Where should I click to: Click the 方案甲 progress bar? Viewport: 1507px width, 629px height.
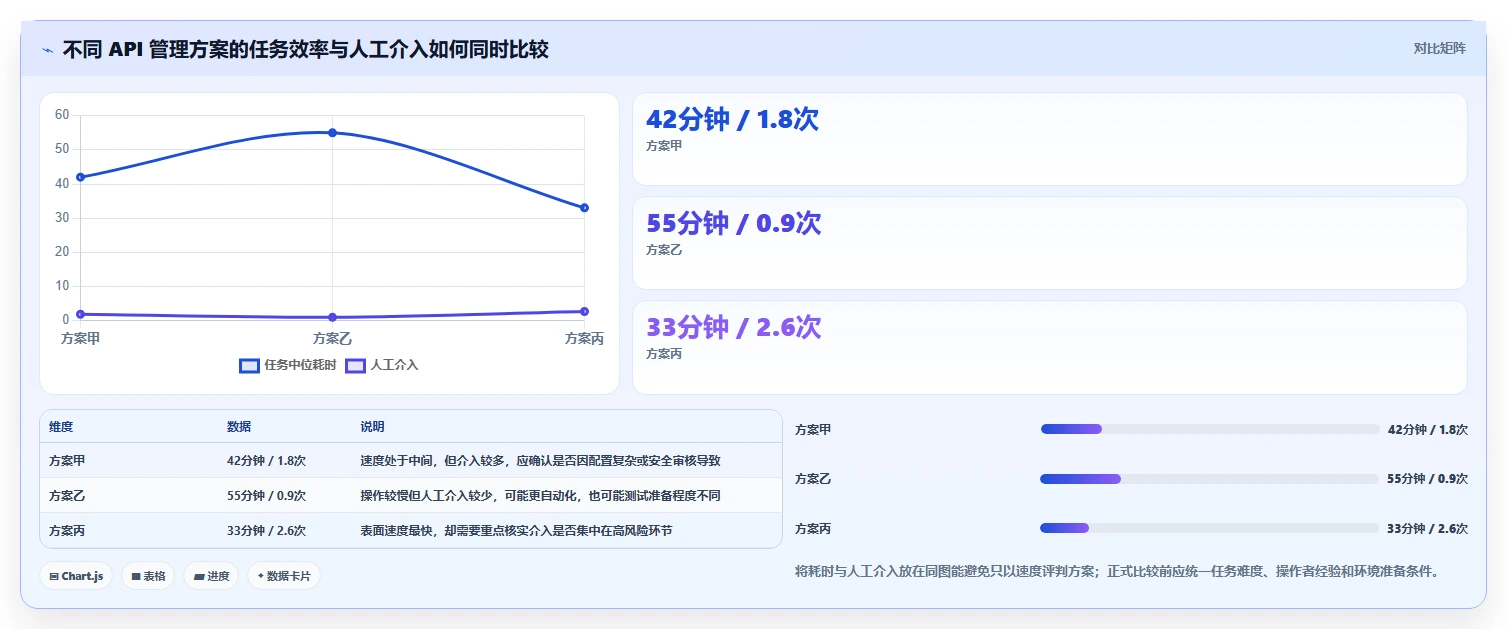click(1210, 429)
